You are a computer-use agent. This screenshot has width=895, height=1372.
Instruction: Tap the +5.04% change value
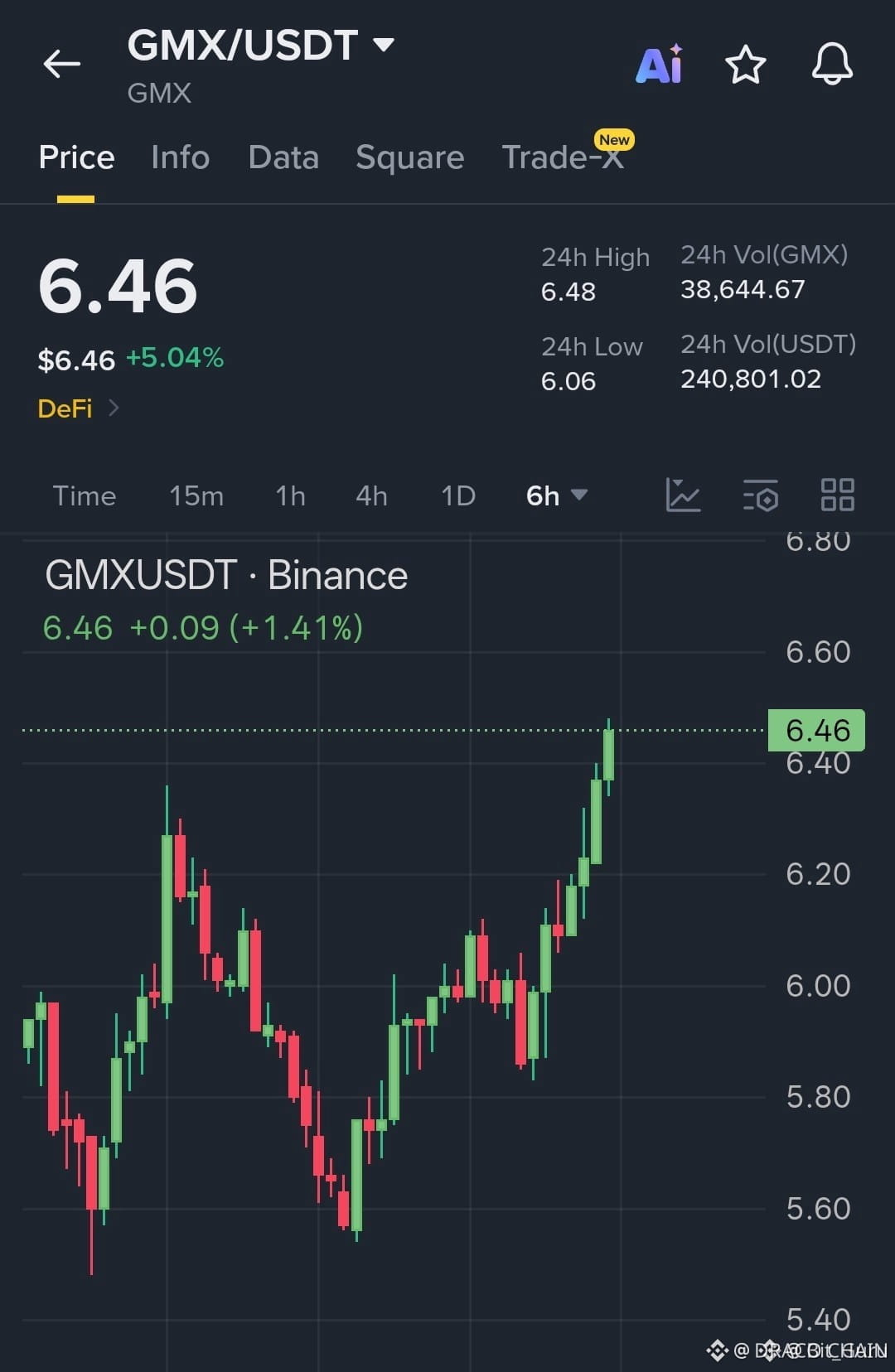coord(175,358)
